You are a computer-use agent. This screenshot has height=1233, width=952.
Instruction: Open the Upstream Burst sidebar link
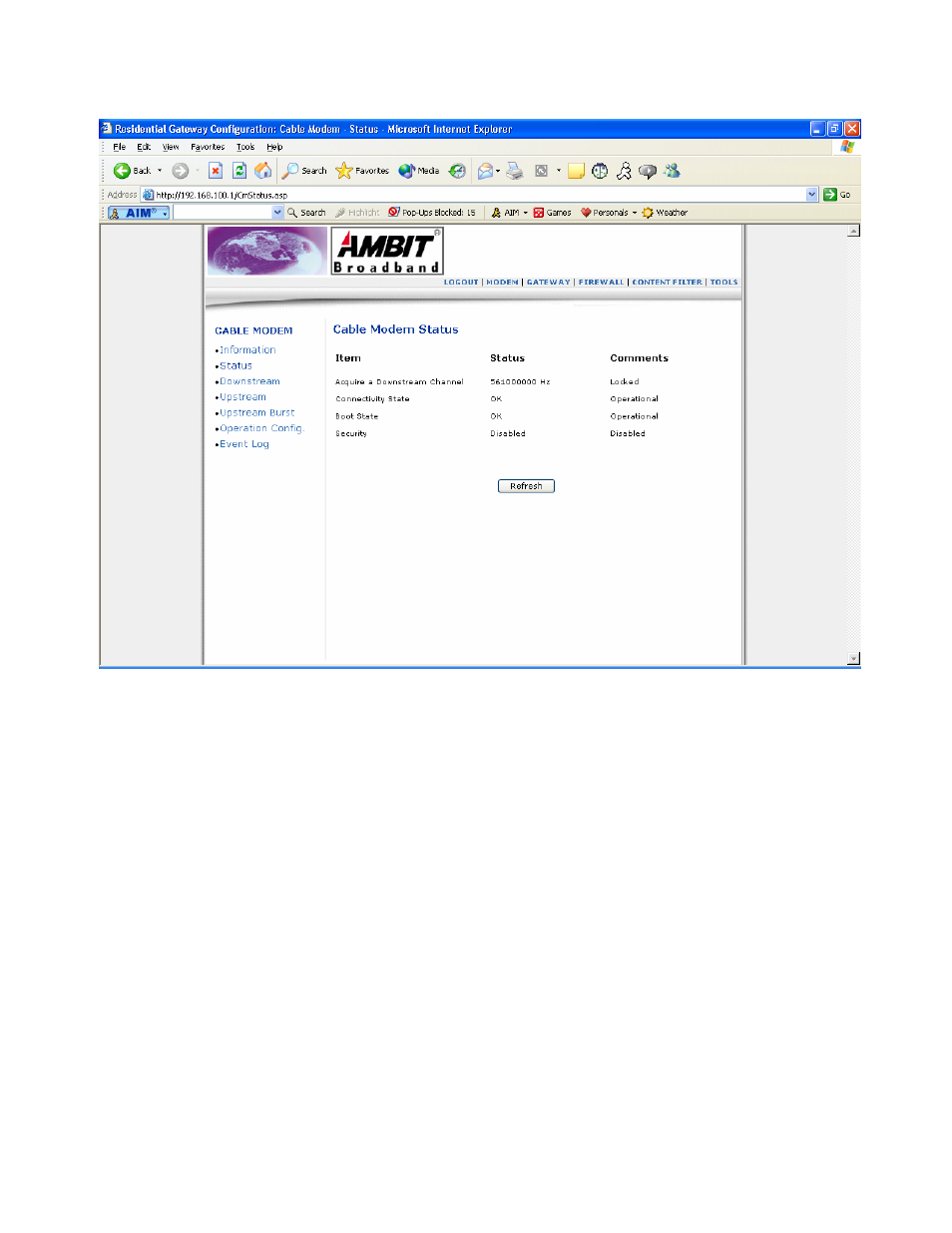(x=256, y=413)
